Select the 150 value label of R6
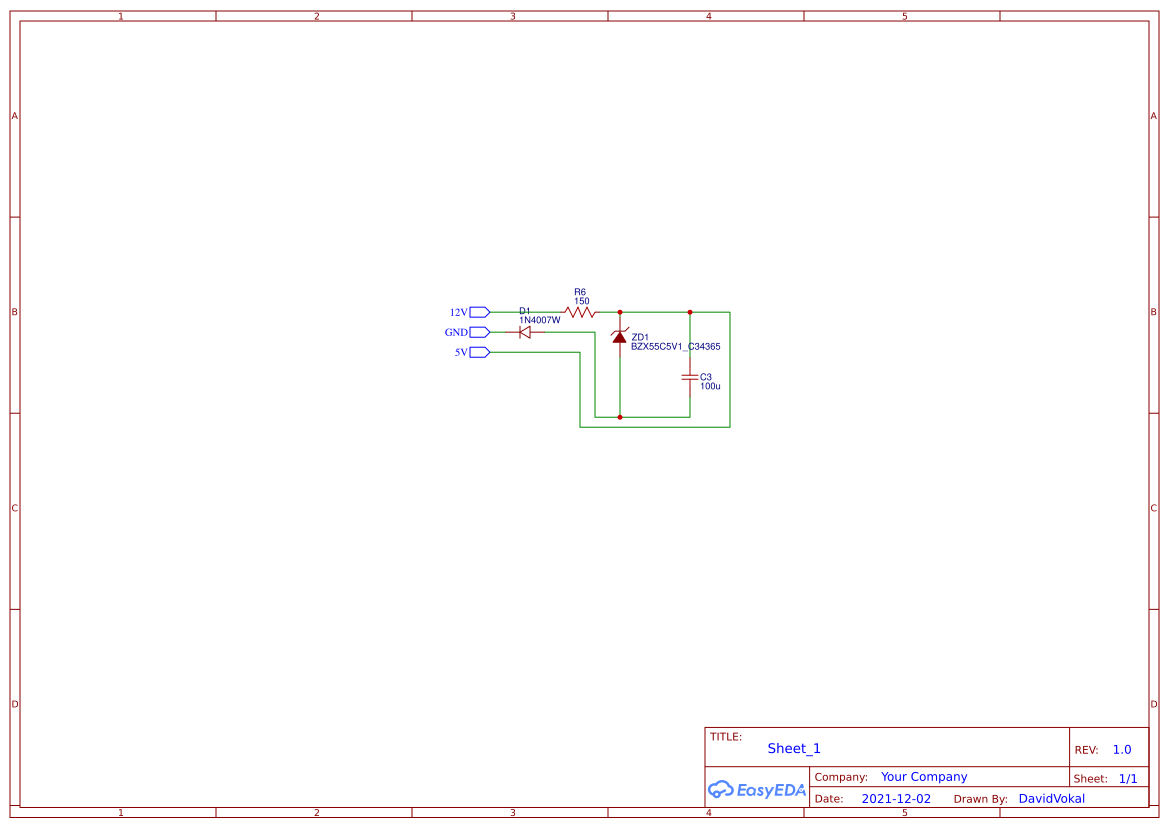1169x828 pixels. pyautogui.click(x=580, y=298)
